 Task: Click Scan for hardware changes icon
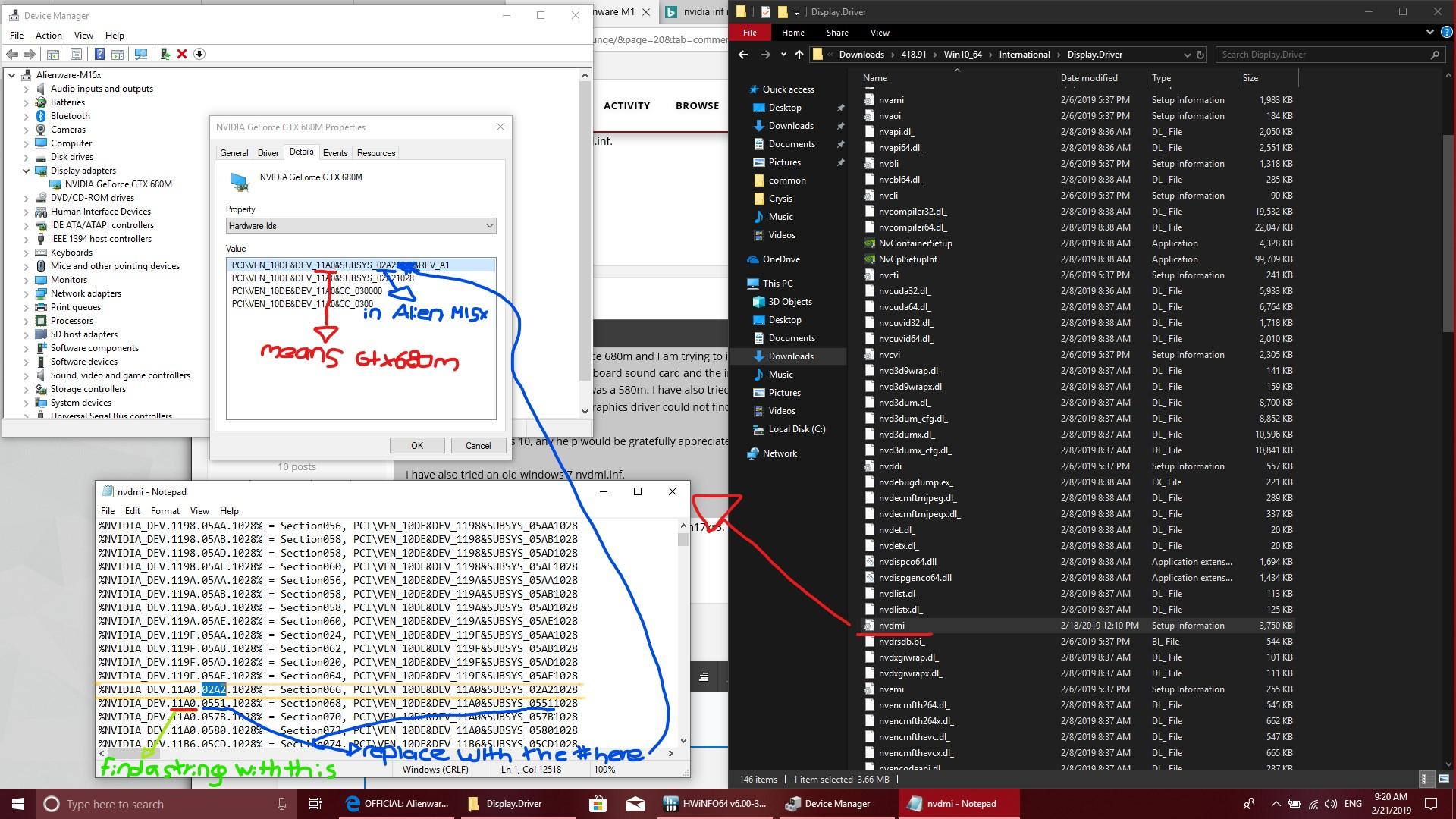(x=140, y=54)
